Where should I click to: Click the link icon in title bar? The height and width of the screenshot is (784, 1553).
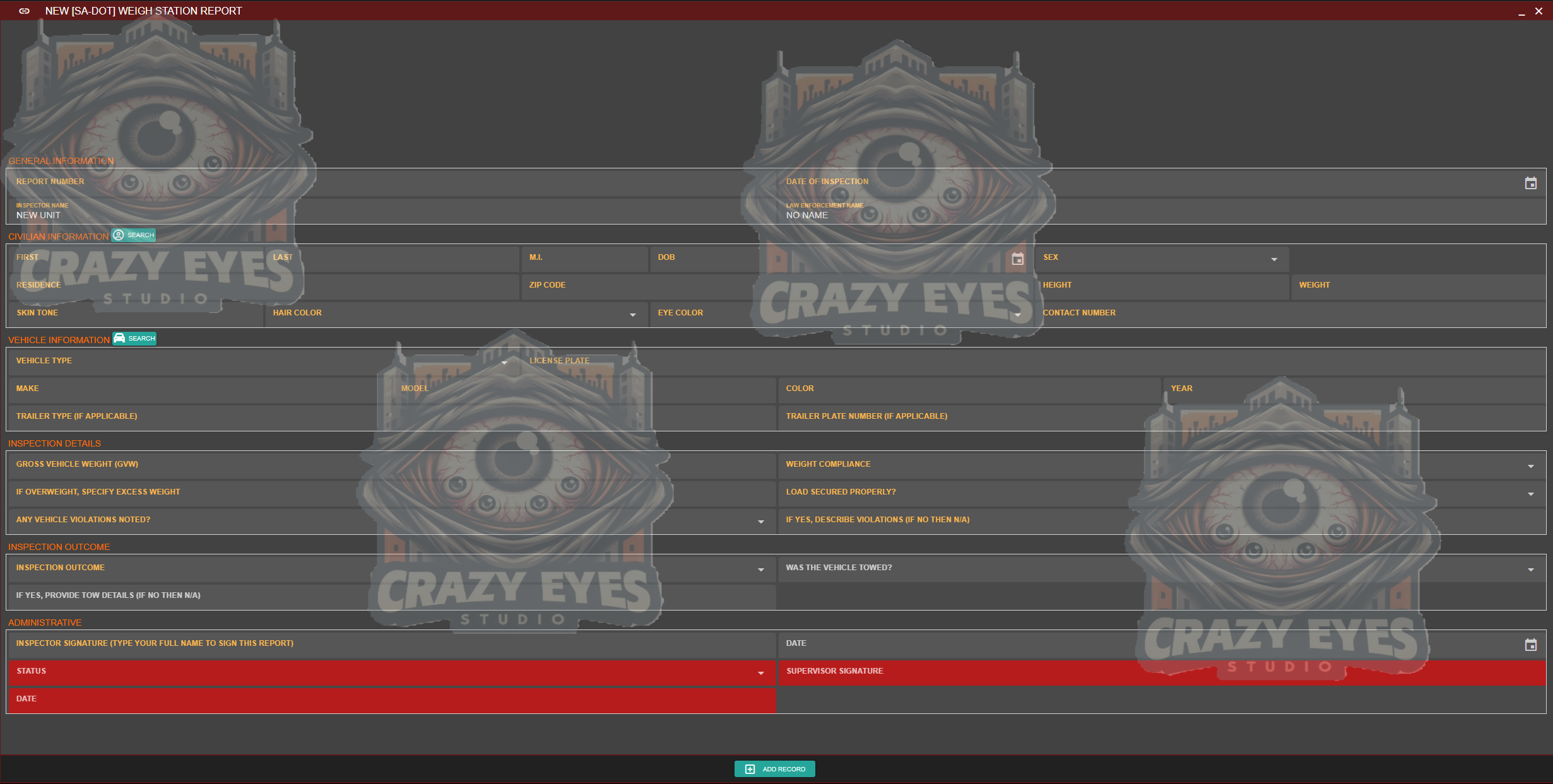(24, 11)
